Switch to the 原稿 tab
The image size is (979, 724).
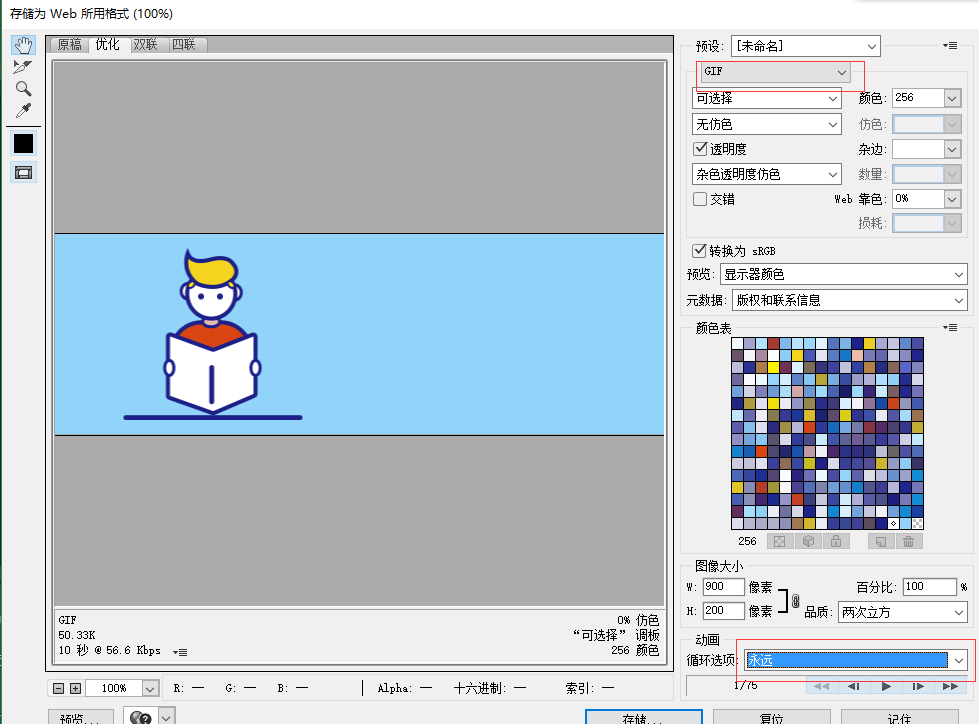click(x=70, y=44)
